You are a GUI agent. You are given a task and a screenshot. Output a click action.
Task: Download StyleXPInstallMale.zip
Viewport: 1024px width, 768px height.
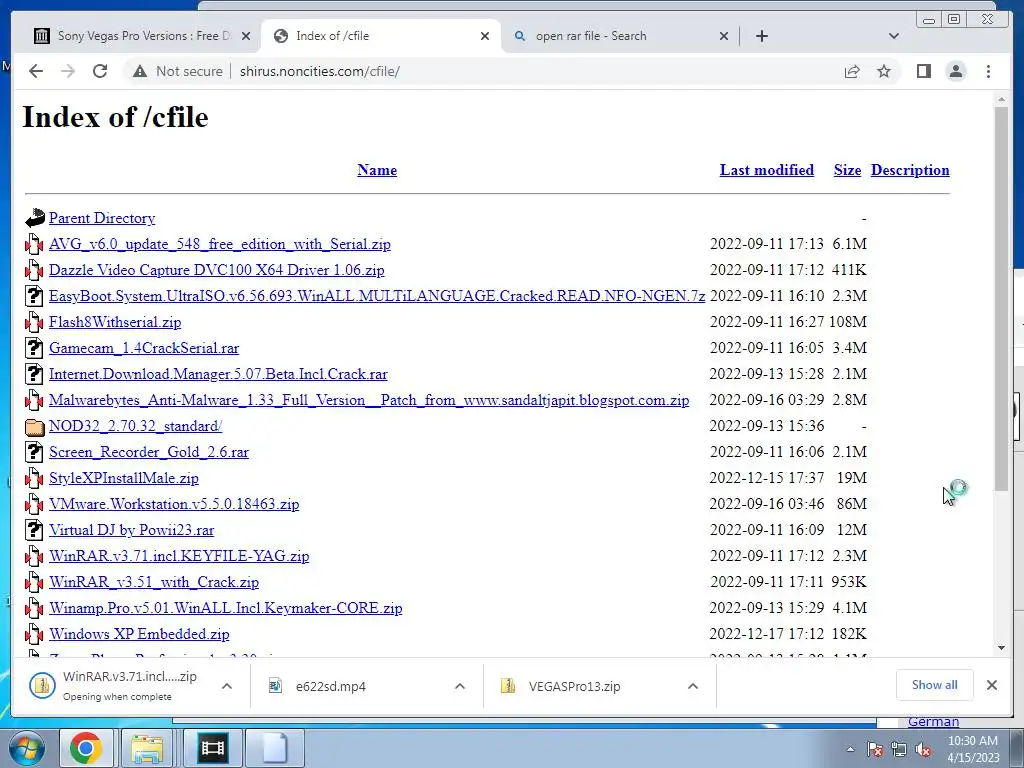pos(123,478)
